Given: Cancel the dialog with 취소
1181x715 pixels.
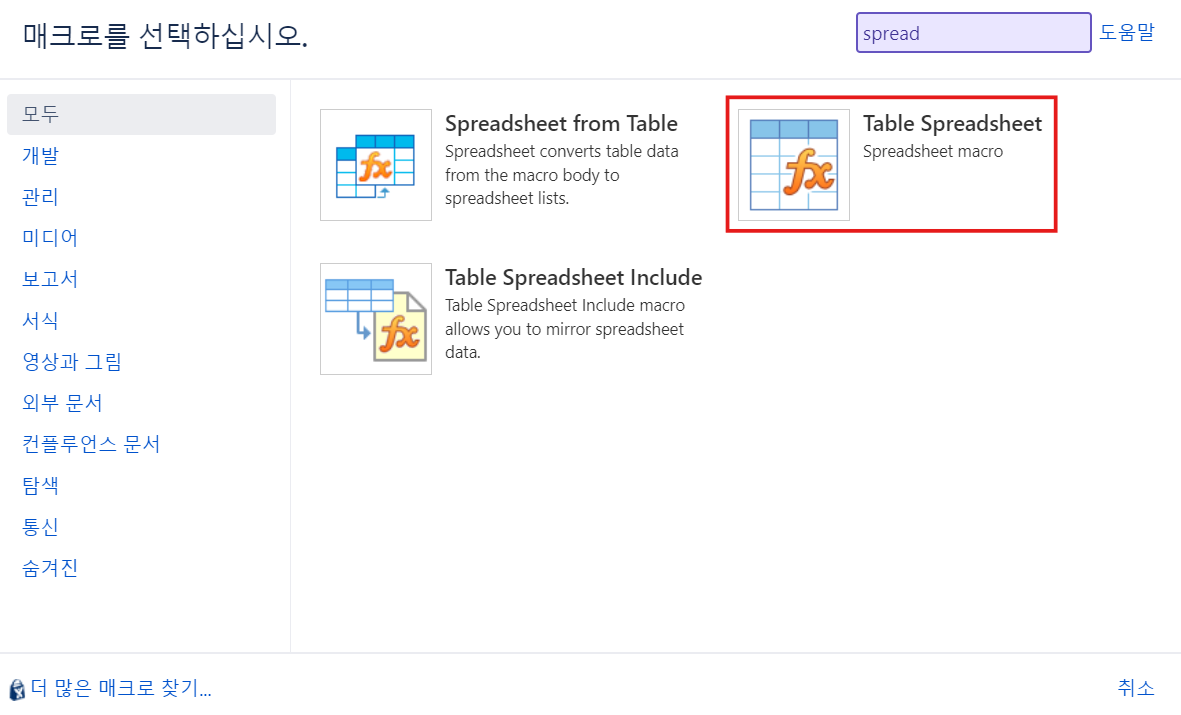Looking at the screenshot, I should pos(1136,688).
